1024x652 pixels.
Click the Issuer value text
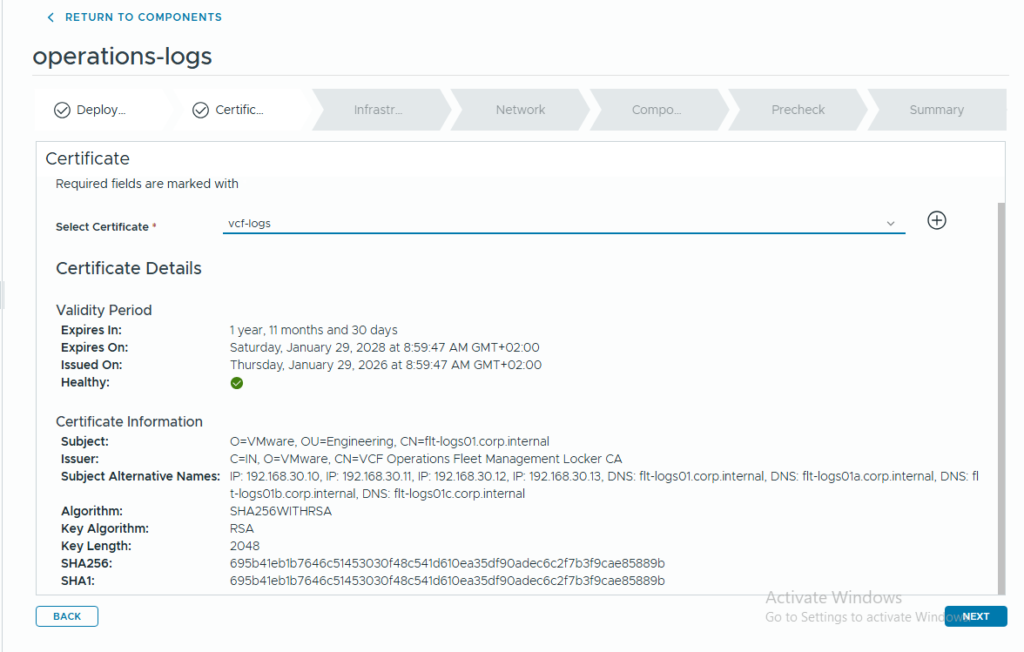point(425,459)
